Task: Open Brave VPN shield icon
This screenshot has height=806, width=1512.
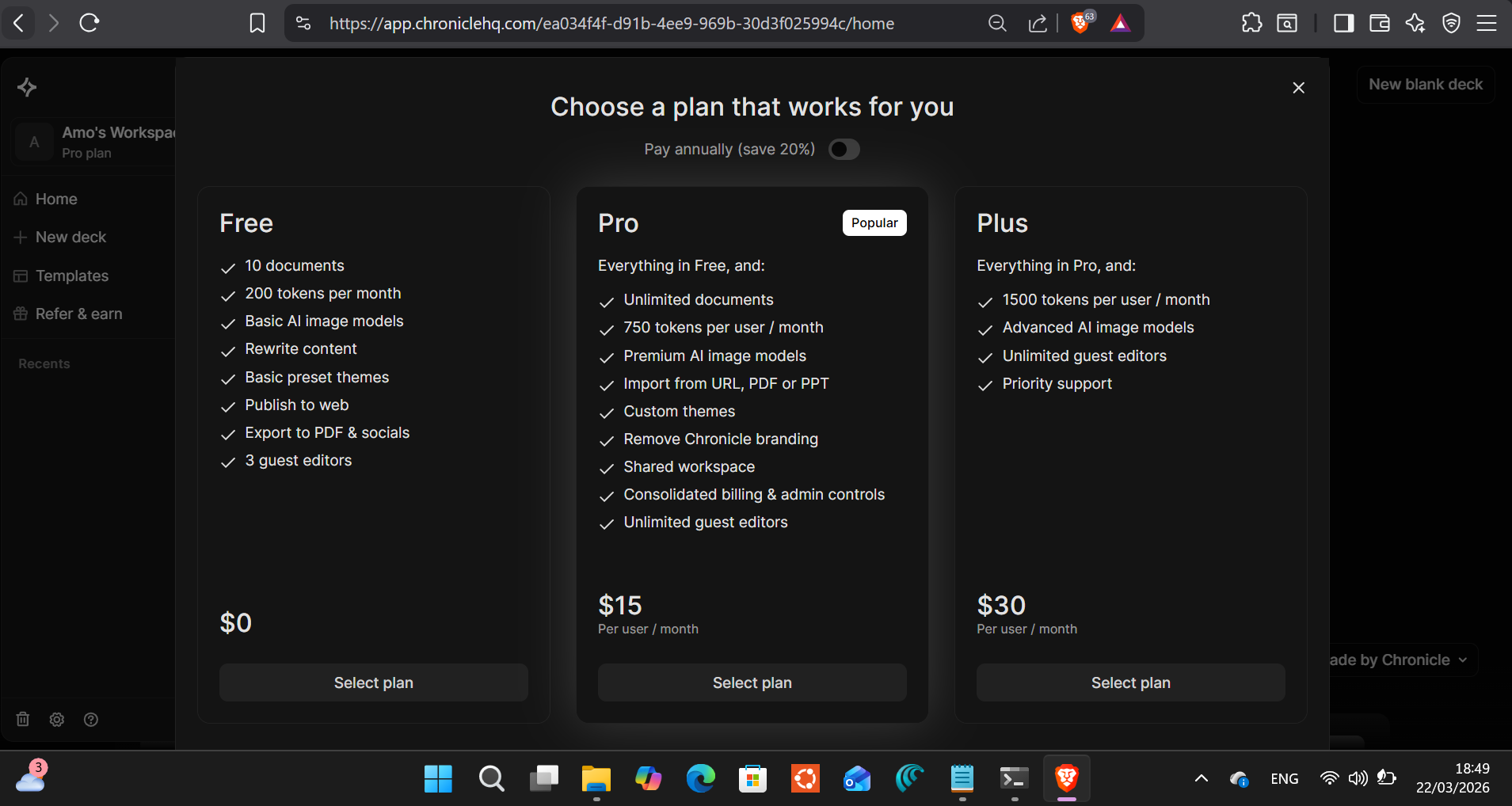Action: coord(1451,23)
